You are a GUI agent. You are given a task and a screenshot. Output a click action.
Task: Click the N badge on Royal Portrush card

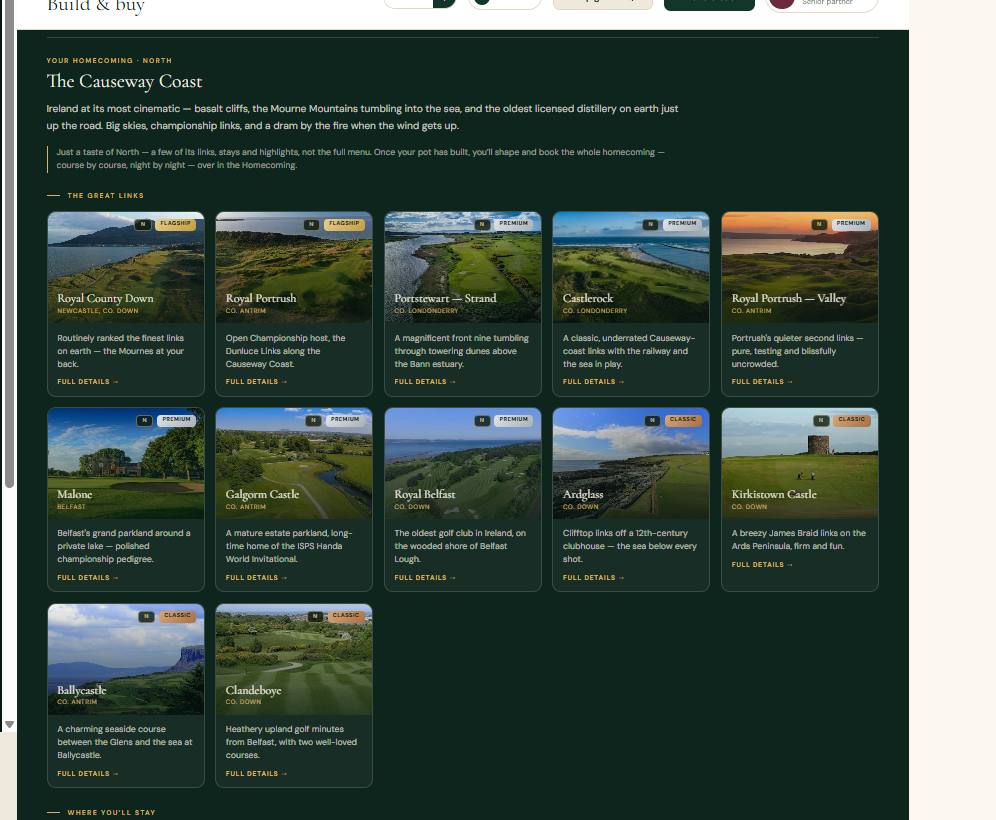(x=311, y=224)
